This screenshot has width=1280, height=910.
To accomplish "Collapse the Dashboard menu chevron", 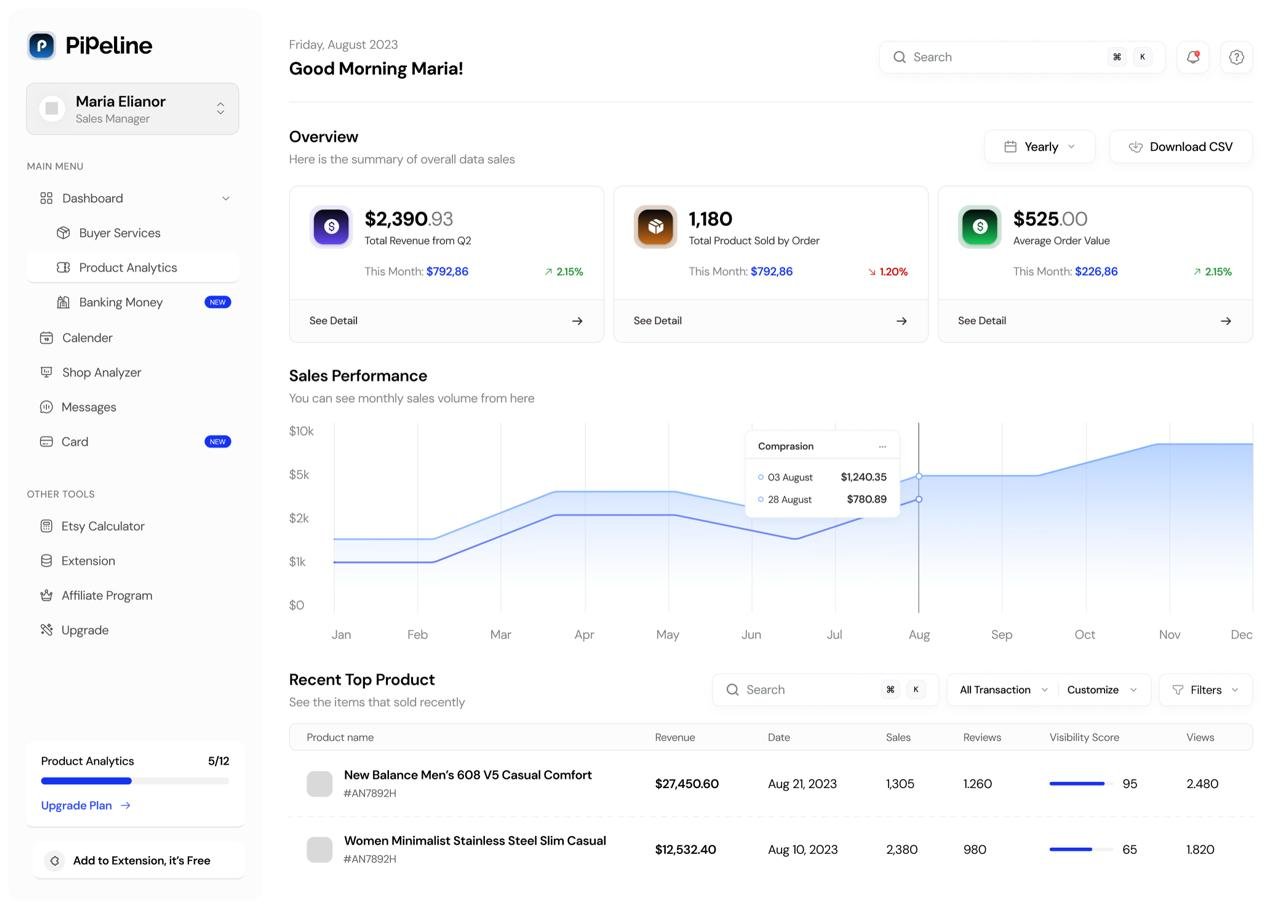I will (225, 199).
